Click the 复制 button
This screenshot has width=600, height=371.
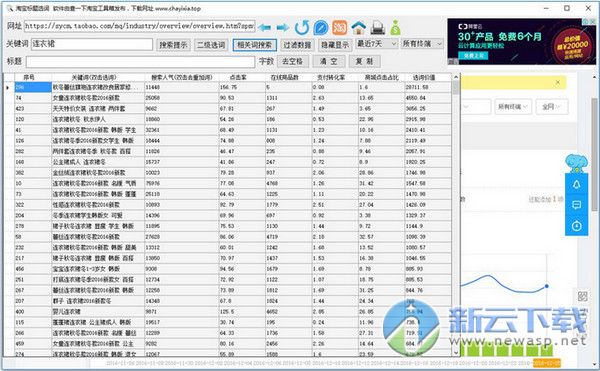coord(364,61)
